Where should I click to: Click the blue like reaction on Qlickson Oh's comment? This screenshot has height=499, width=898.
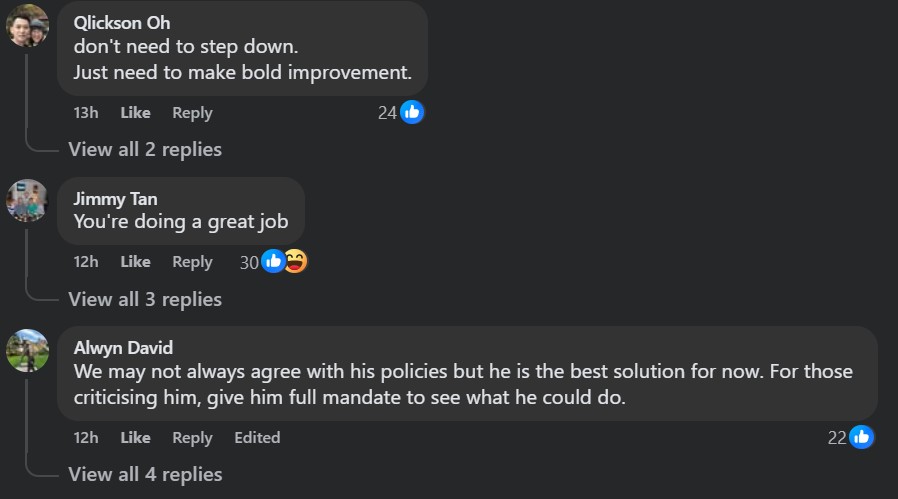(412, 112)
